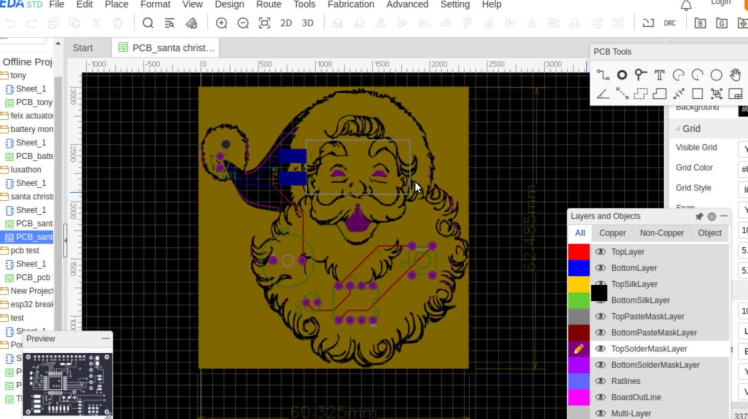Select PCB_tony in the project tree
Screen dimensions: 748x419
tap(33, 102)
